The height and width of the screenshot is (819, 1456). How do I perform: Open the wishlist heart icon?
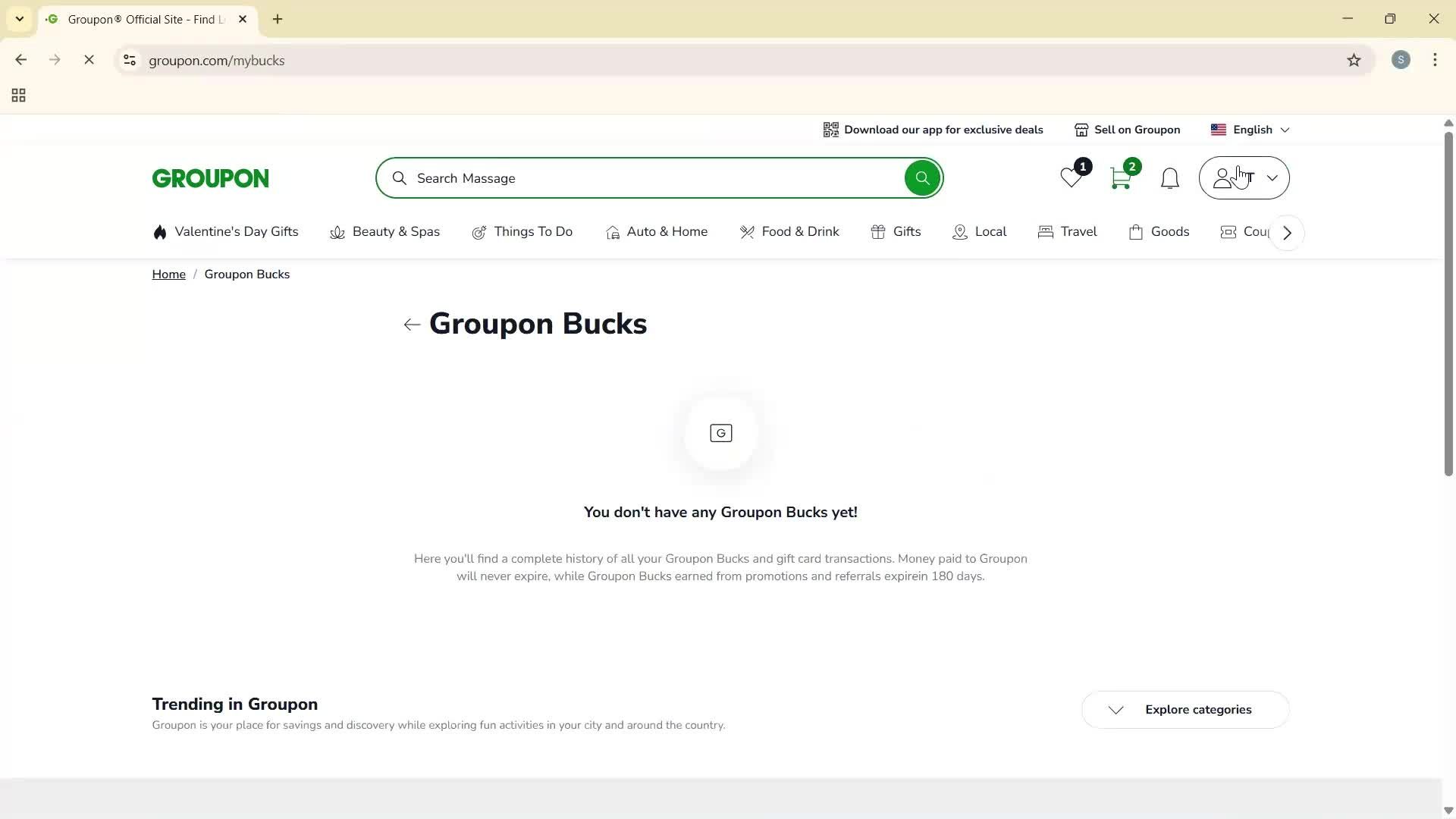(1070, 178)
